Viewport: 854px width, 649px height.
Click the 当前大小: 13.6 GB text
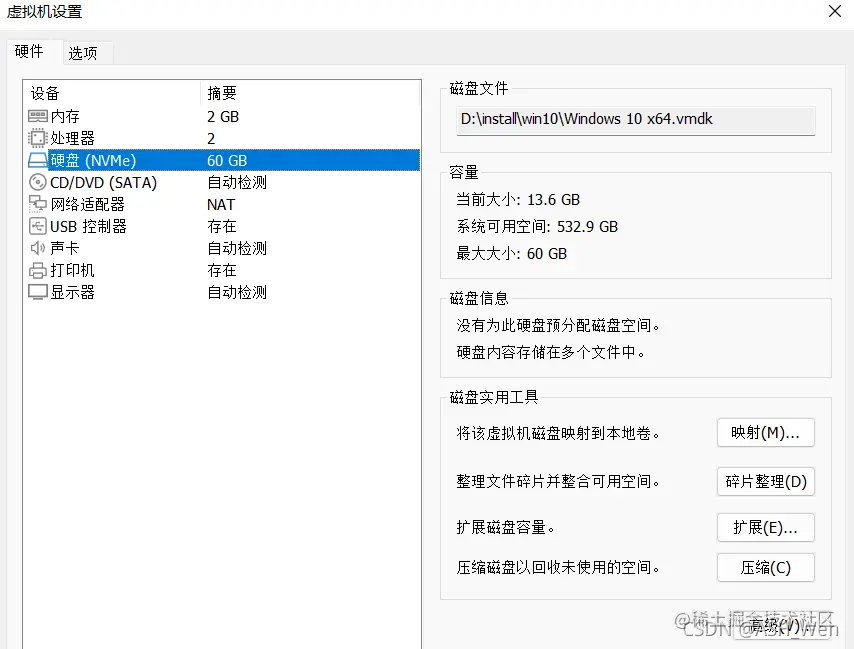click(x=518, y=200)
